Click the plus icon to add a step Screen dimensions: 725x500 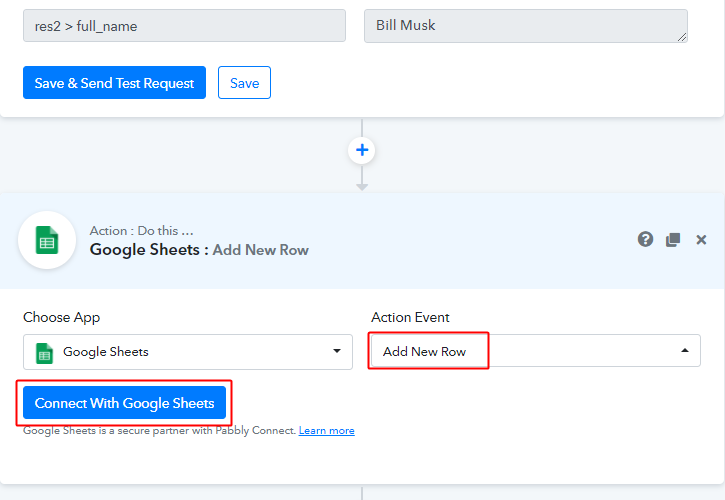pos(362,150)
